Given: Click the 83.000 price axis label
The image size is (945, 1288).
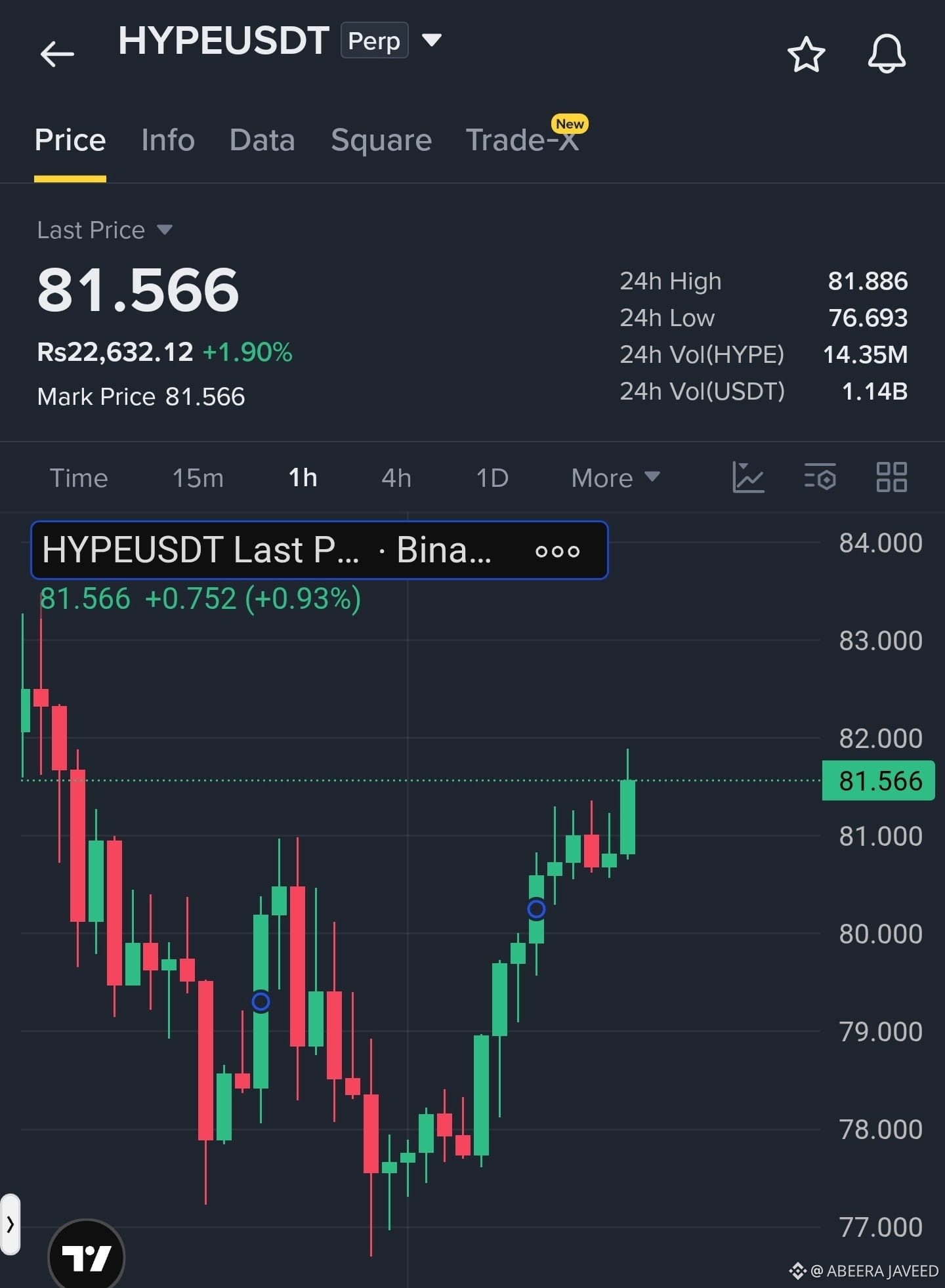Looking at the screenshot, I should point(881,641).
